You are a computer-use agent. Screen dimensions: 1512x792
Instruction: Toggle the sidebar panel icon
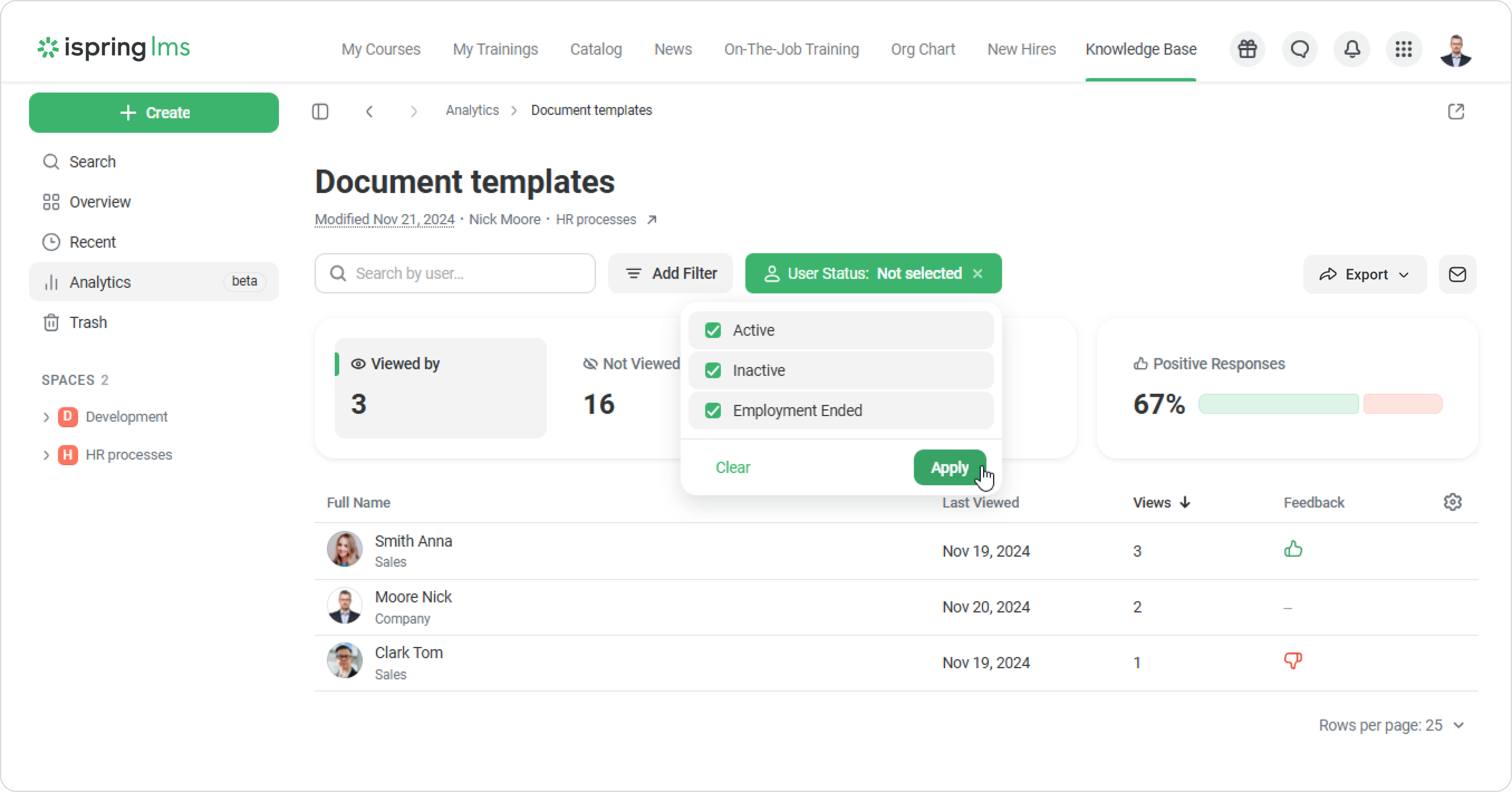[320, 111]
